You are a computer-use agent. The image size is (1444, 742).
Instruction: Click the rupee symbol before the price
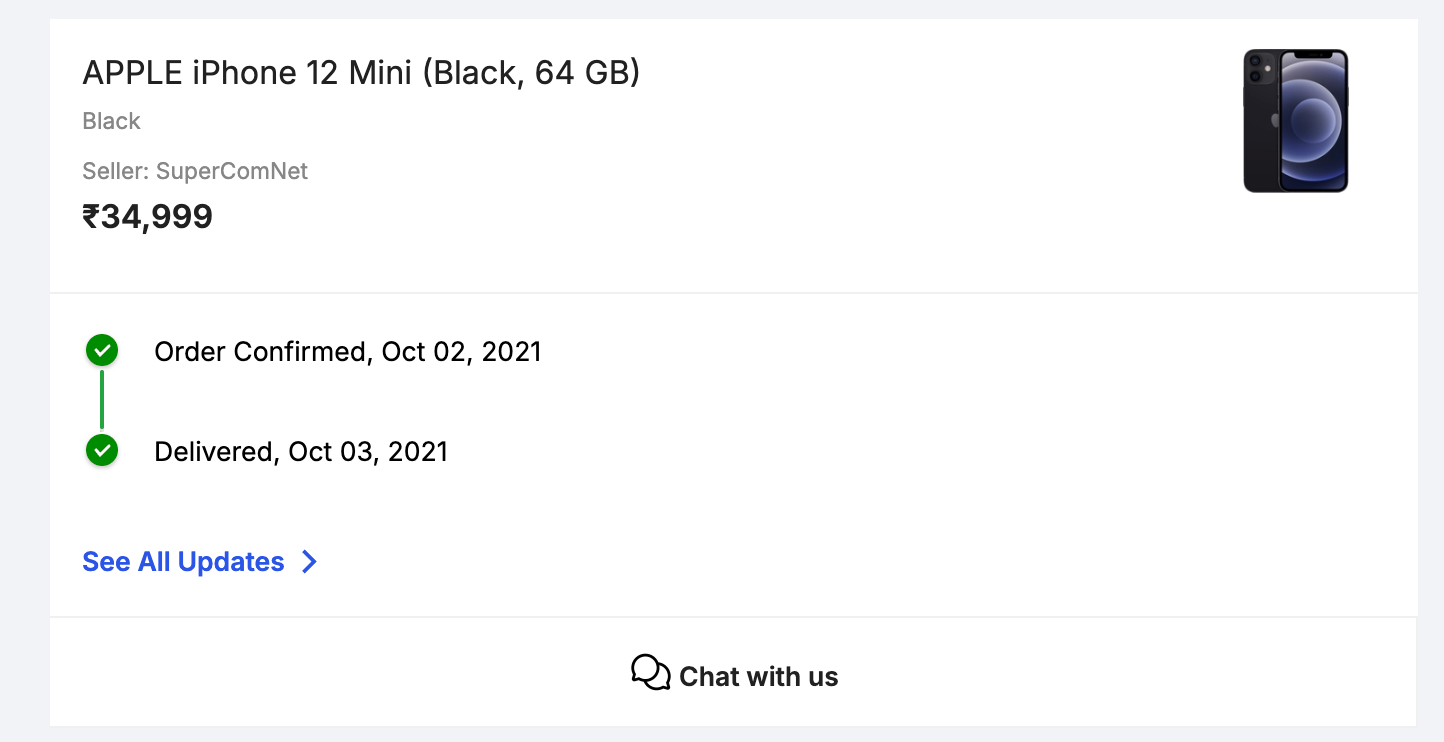(x=91, y=217)
